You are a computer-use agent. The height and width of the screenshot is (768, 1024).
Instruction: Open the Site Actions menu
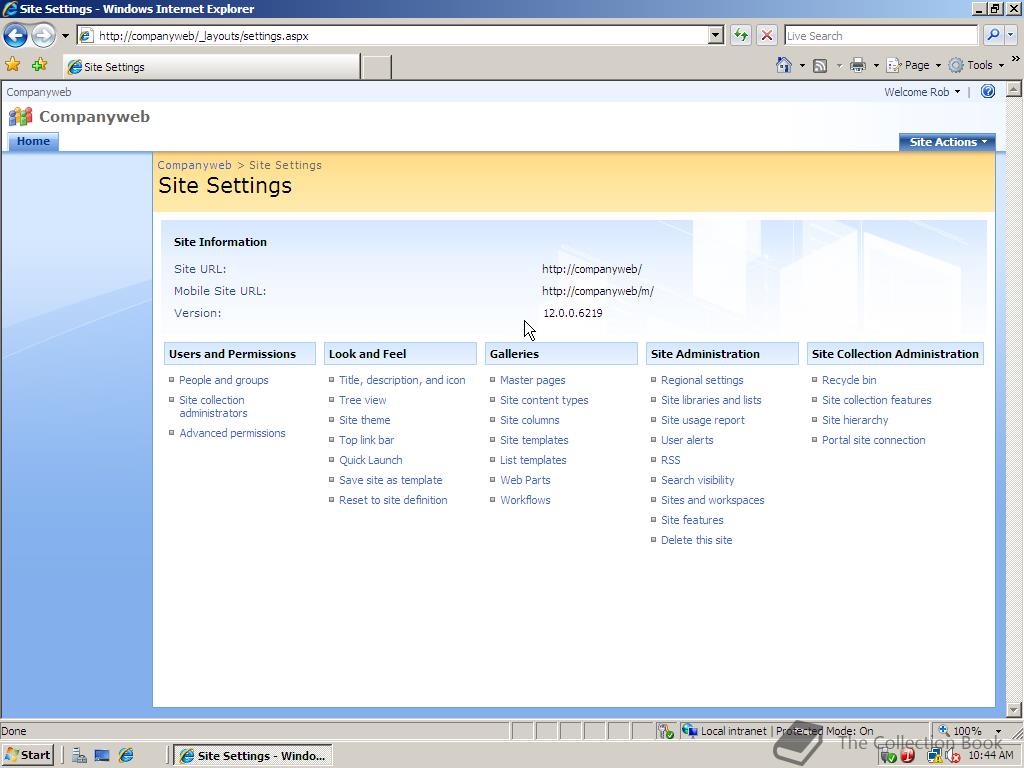[x=947, y=142]
